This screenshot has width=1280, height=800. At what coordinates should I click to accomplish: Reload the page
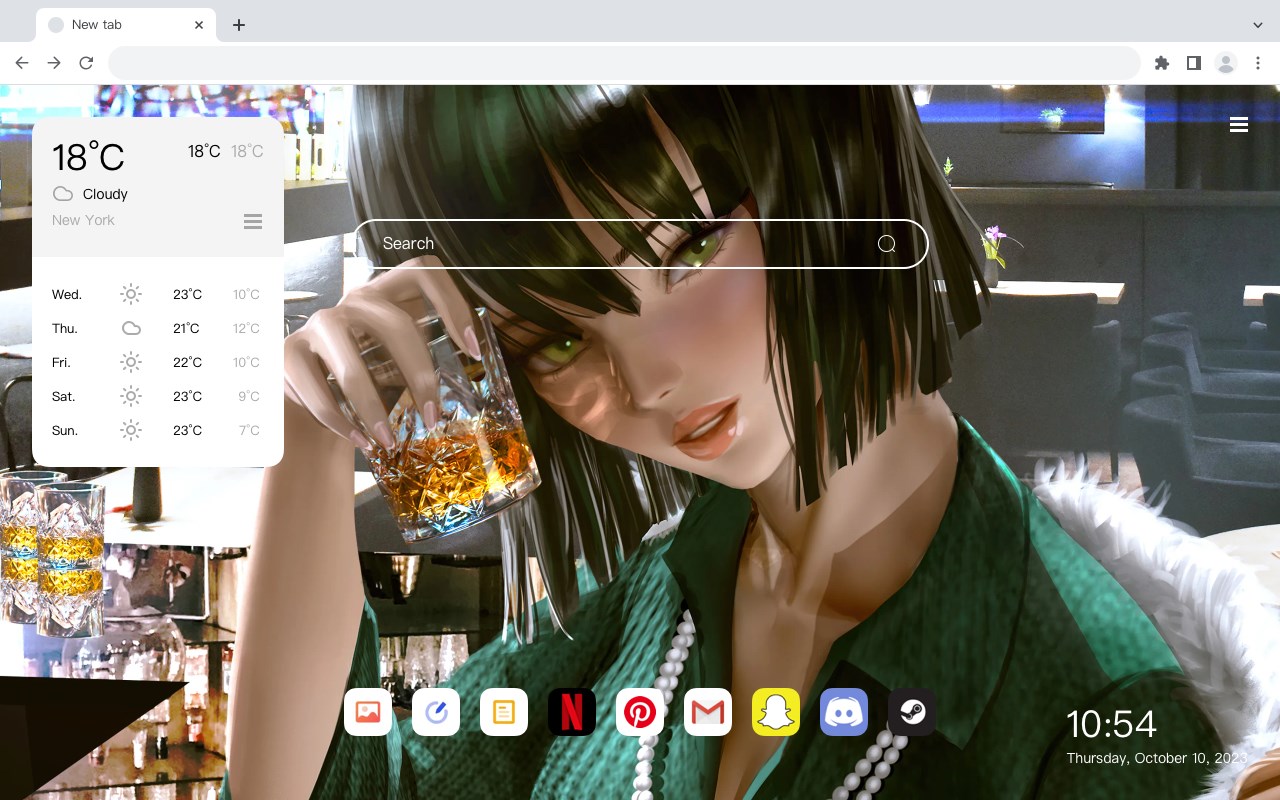coord(86,63)
